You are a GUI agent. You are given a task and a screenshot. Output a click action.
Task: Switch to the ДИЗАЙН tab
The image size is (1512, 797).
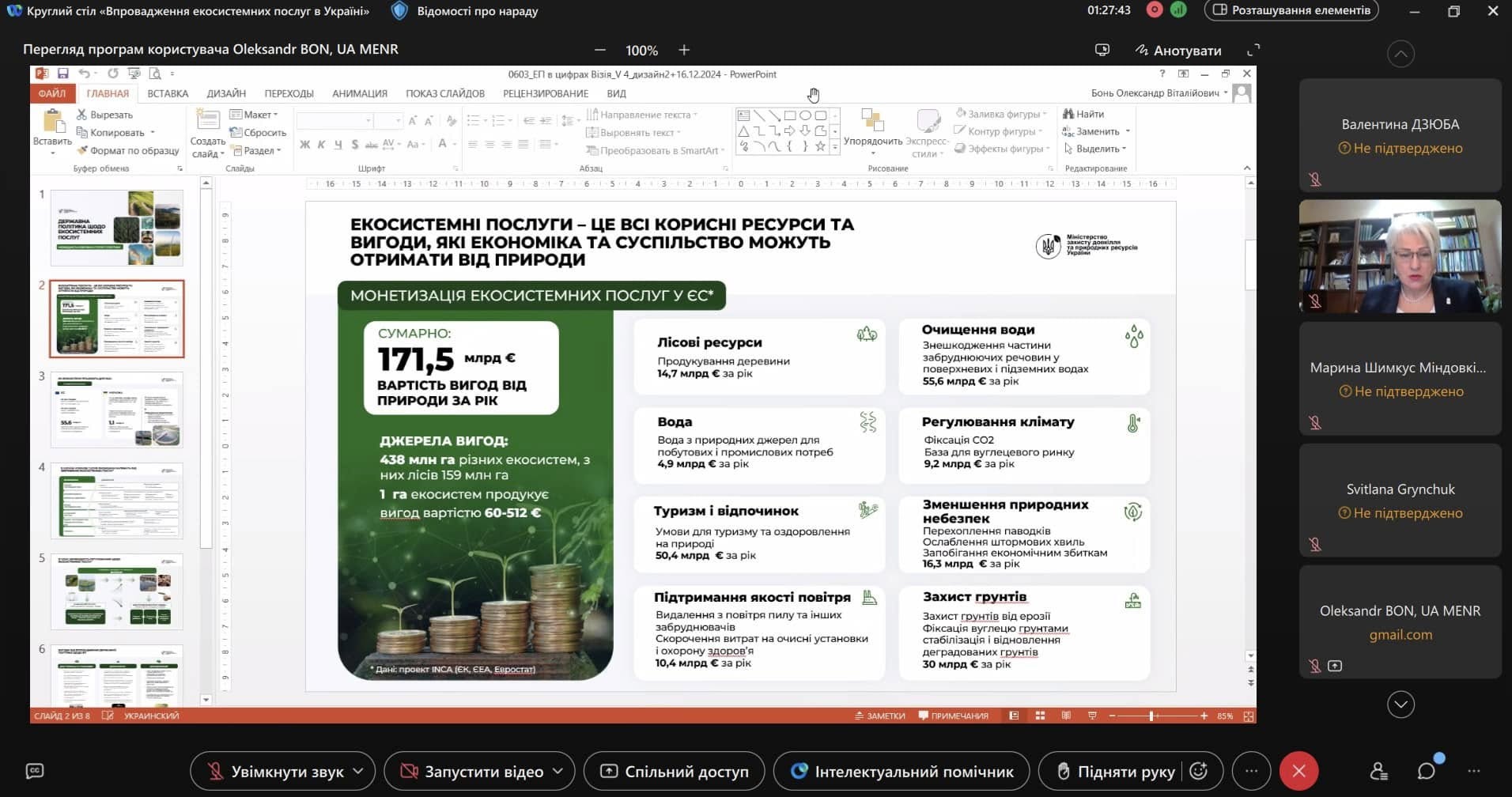(226, 93)
